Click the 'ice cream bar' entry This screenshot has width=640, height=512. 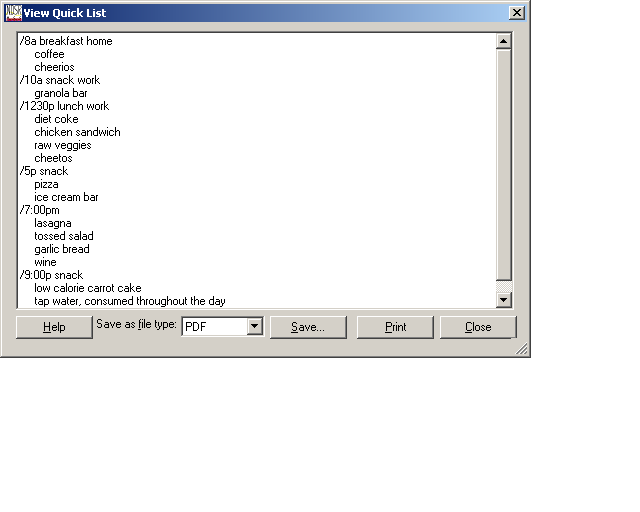coord(66,197)
